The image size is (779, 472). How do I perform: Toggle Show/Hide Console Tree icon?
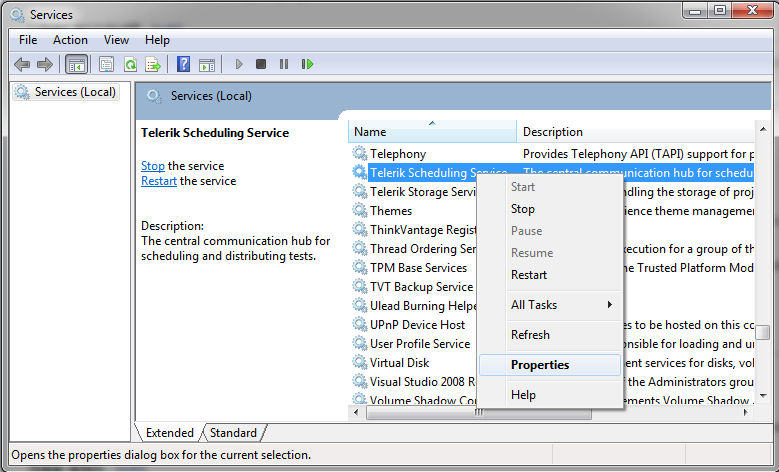pyautogui.click(x=76, y=64)
